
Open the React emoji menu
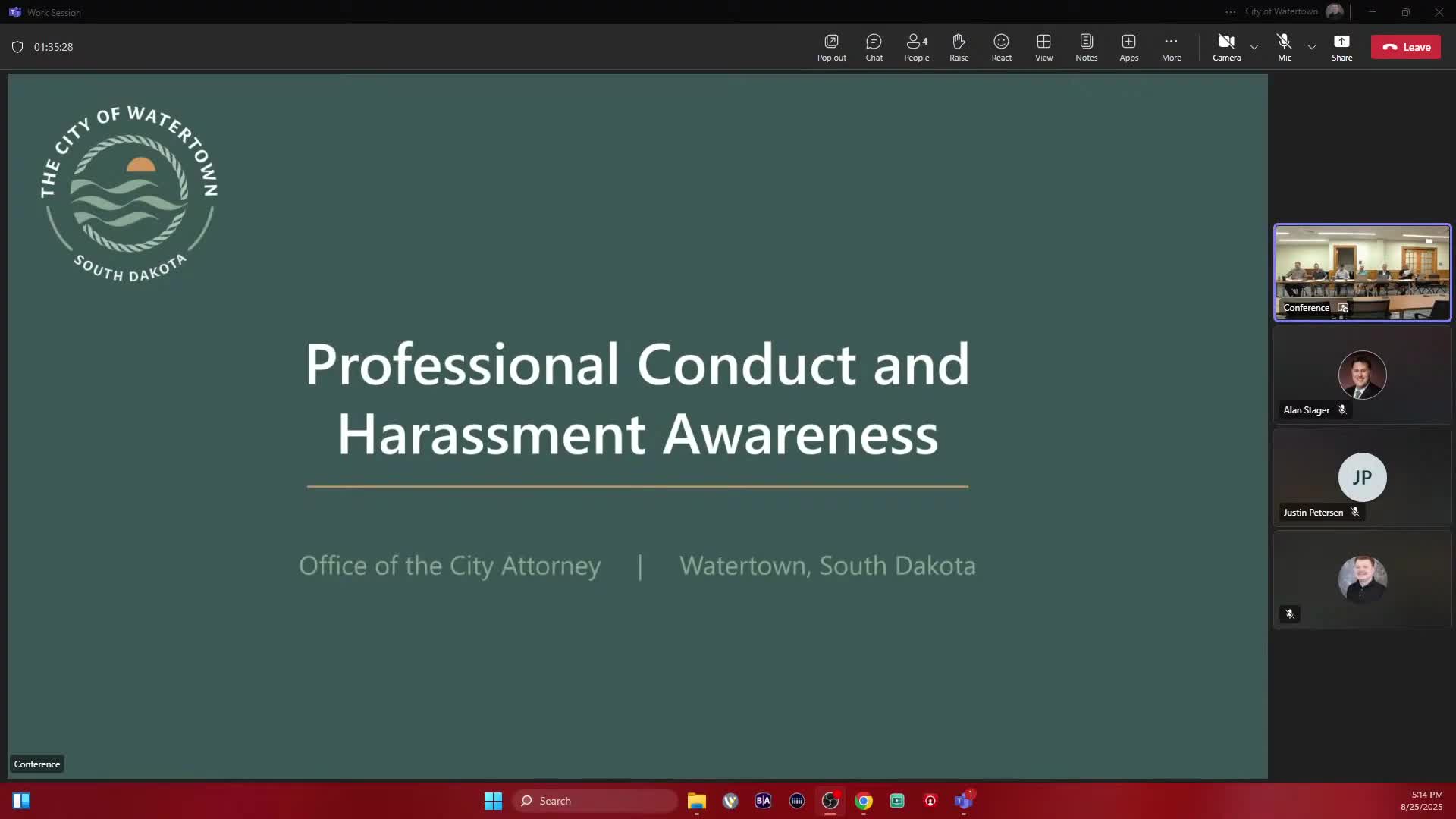1001,46
